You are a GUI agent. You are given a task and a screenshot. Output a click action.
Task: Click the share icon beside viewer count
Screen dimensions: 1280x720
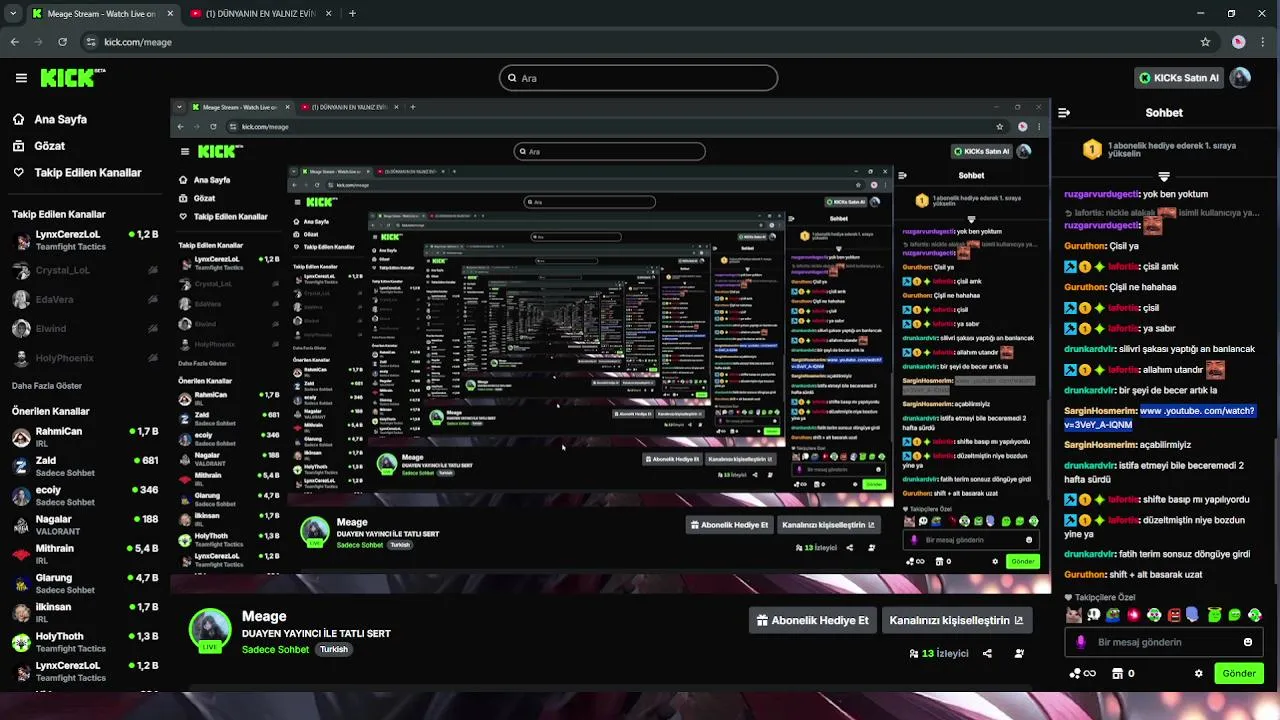point(987,653)
